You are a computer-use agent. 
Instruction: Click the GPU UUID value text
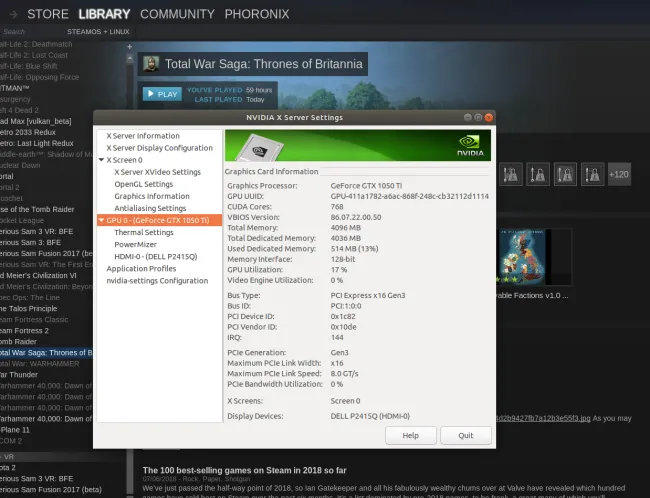[410, 196]
